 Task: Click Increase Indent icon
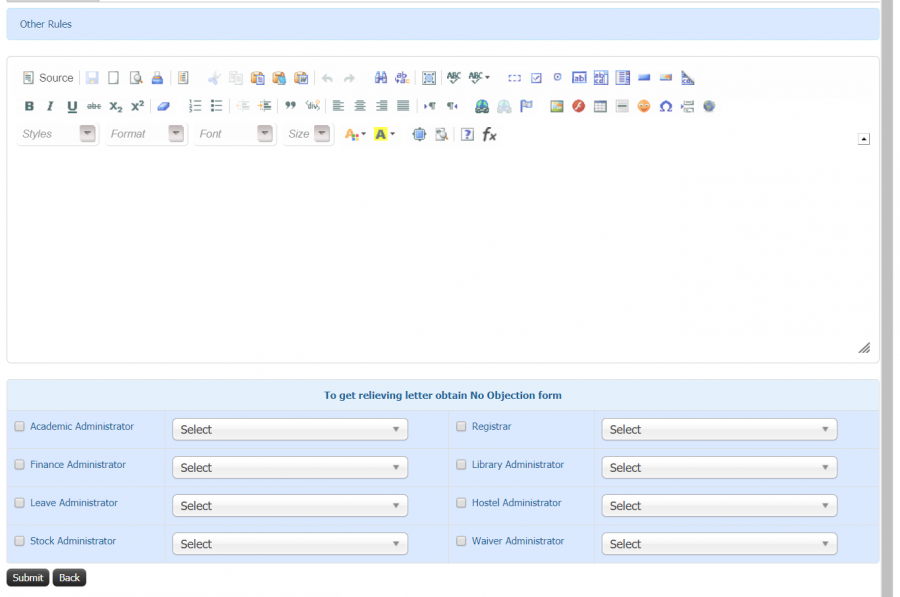[x=265, y=106]
